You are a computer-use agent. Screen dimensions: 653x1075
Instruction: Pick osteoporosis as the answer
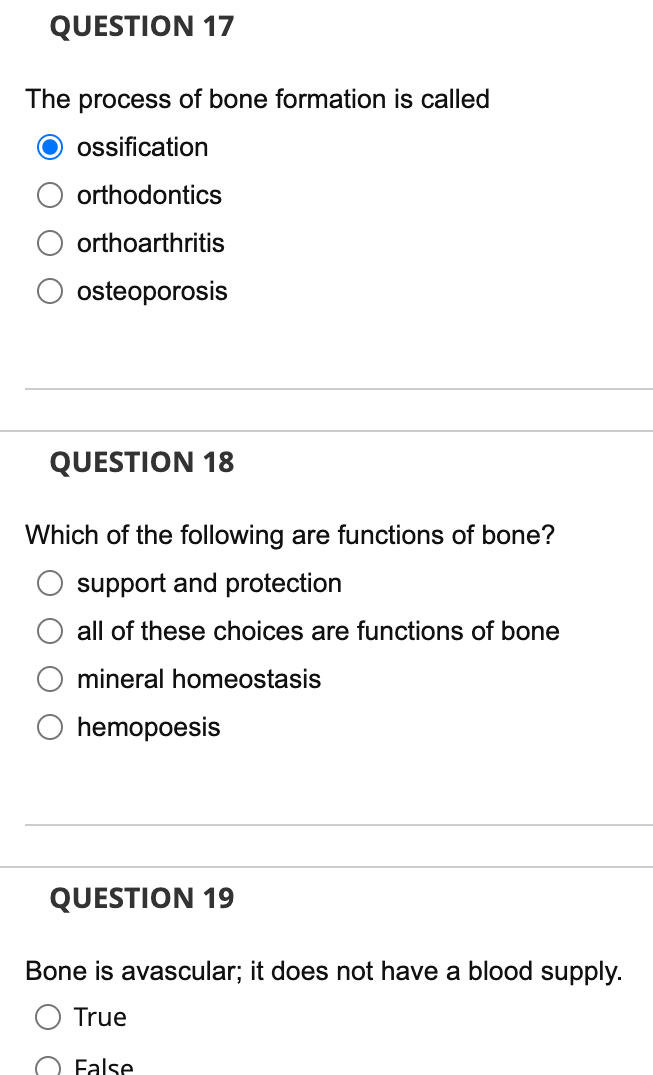pyautogui.click(x=50, y=291)
